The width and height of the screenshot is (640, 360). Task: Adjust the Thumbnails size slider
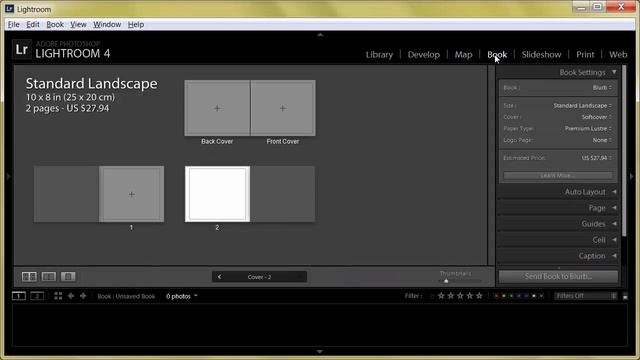click(x=446, y=281)
